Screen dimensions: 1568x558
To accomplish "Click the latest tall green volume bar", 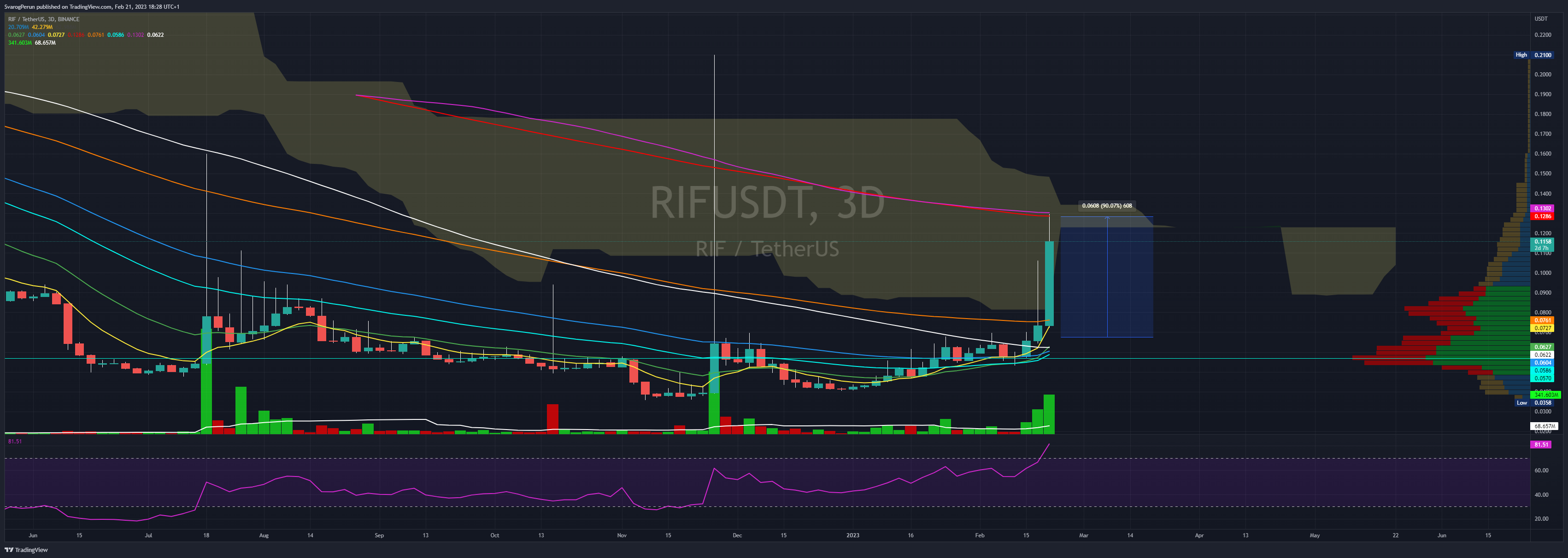I will click(1049, 414).
